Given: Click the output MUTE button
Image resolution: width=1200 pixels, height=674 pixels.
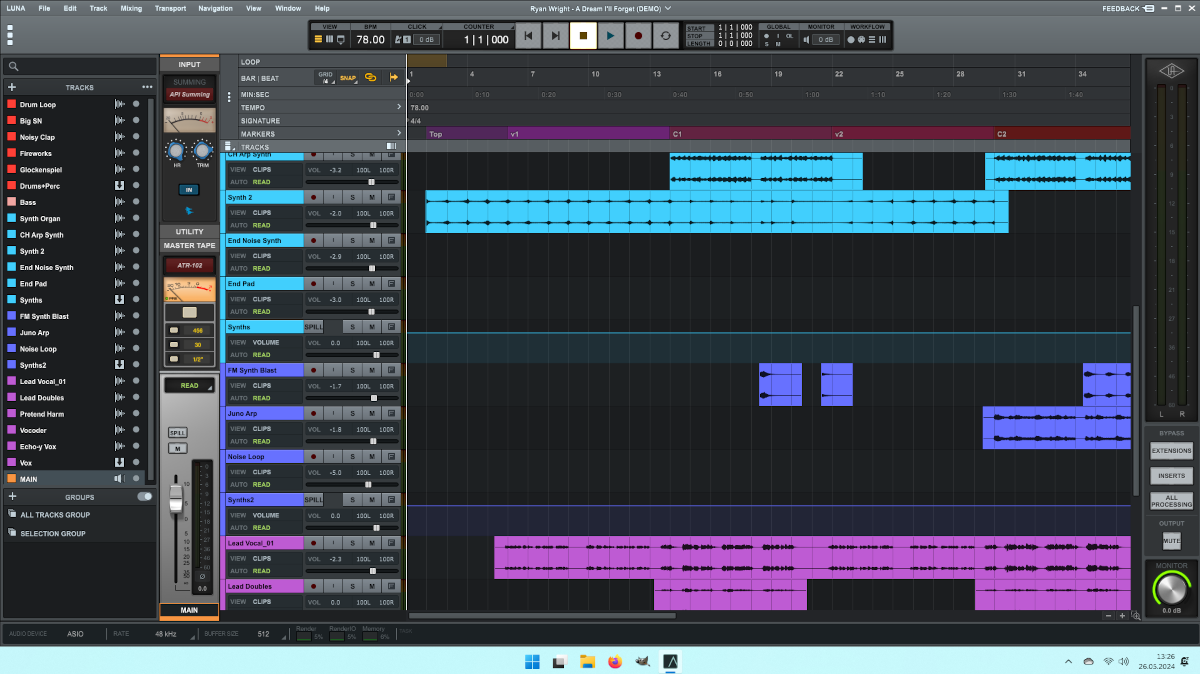Looking at the screenshot, I should tap(1171, 541).
